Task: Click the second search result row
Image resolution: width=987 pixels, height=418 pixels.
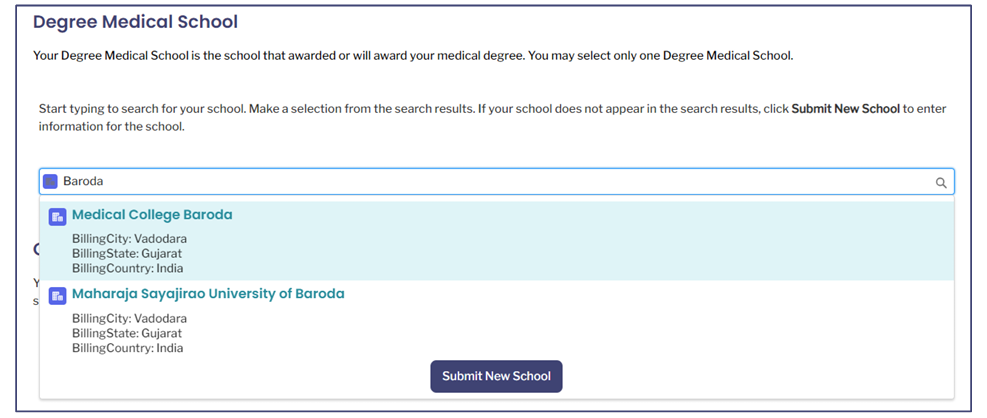Action: coord(497,320)
